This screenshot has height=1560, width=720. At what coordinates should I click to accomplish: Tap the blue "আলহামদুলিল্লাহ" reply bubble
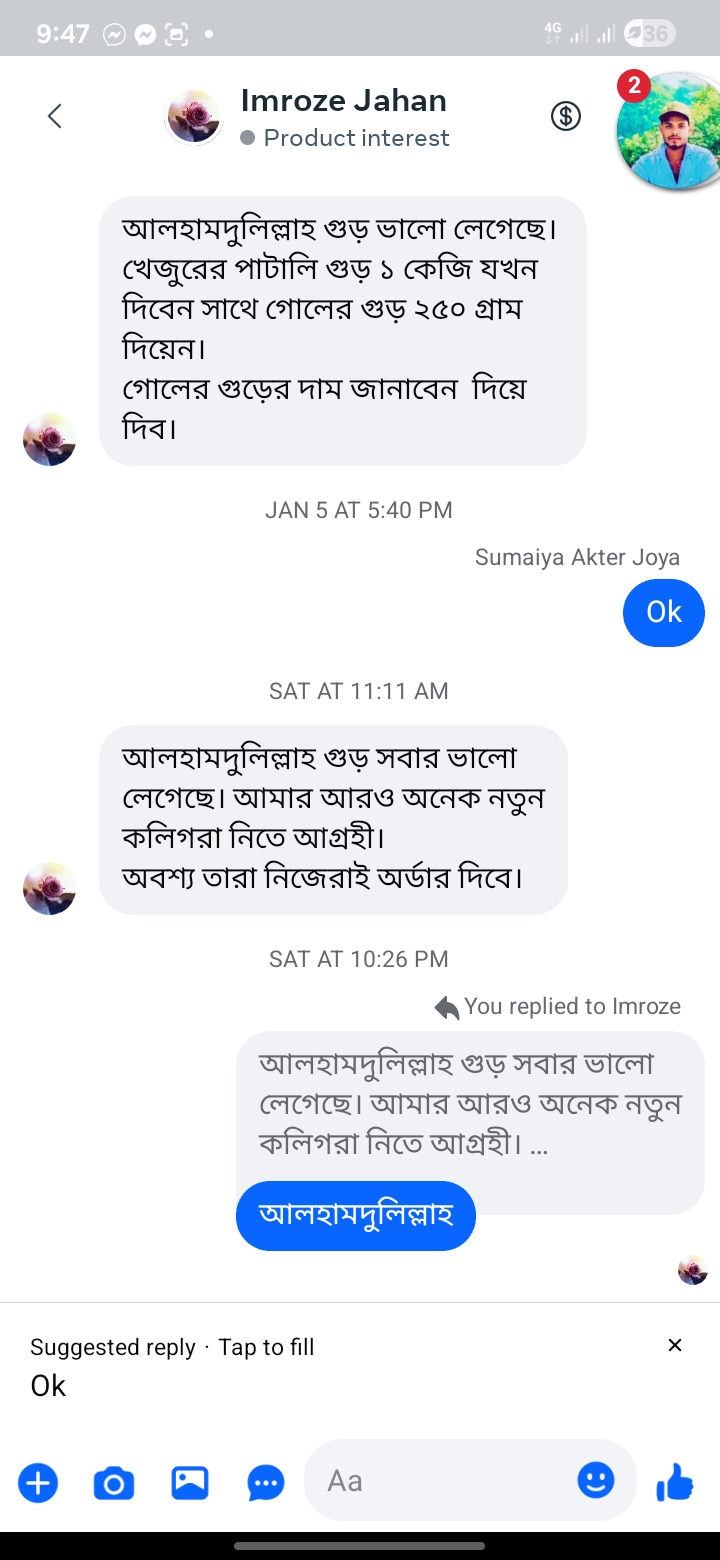[x=356, y=1214]
